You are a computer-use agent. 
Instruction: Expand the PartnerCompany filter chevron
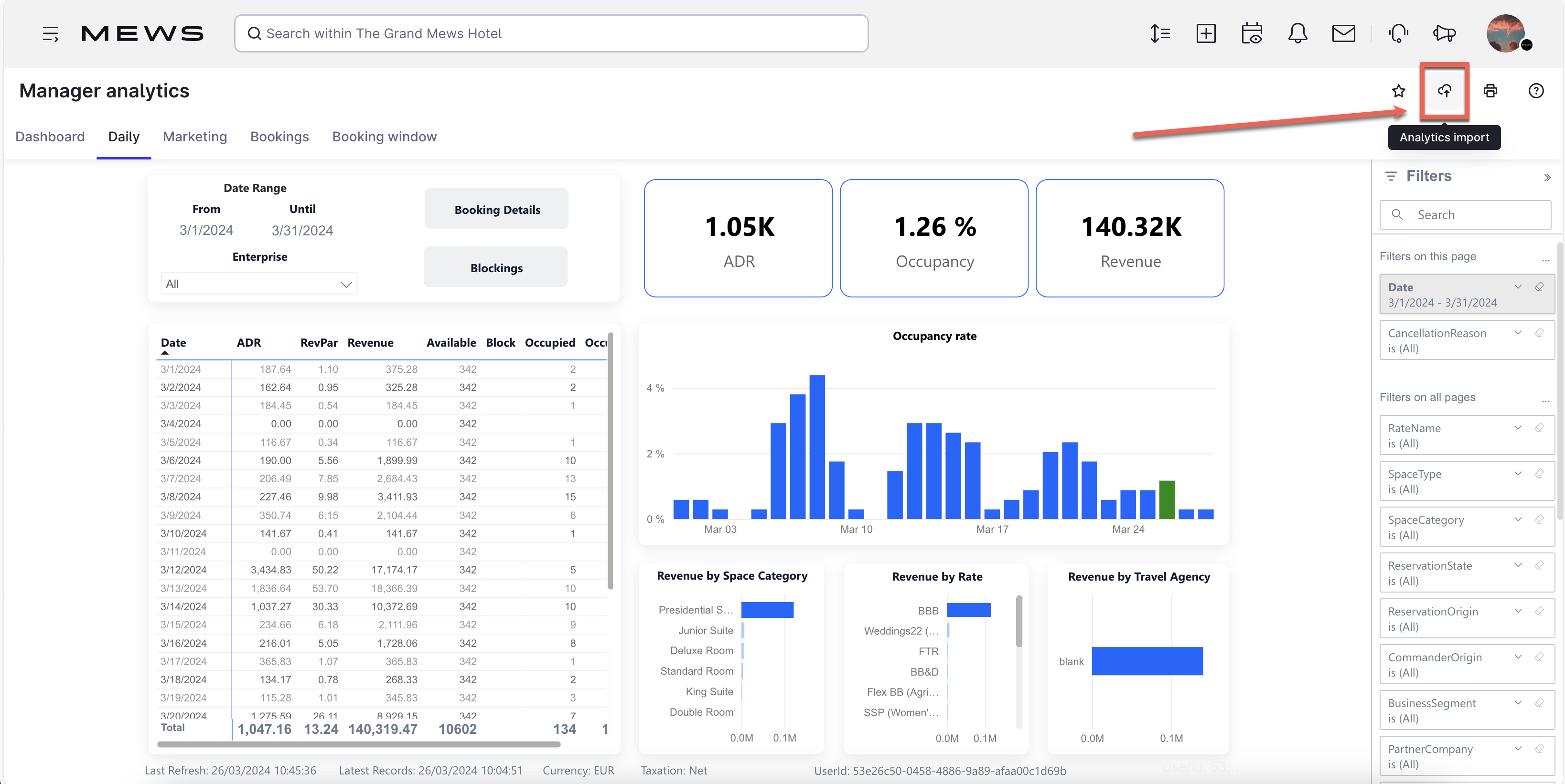pos(1518,748)
